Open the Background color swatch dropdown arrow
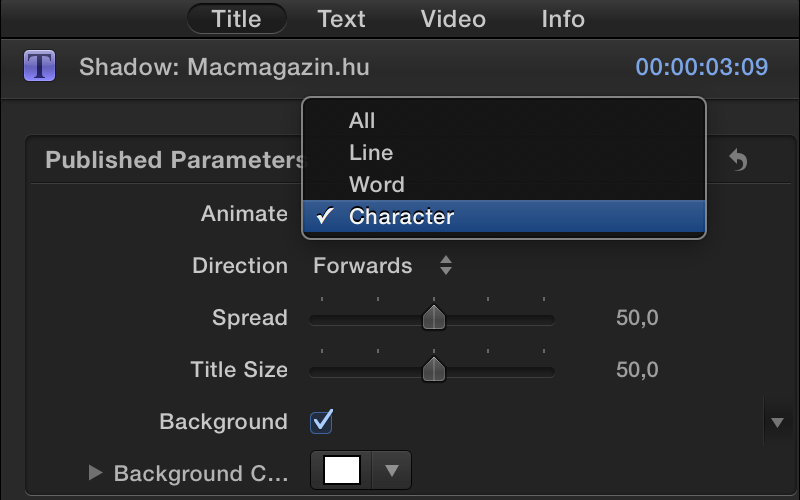Screen dimensions: 800x500 point(392,470)
